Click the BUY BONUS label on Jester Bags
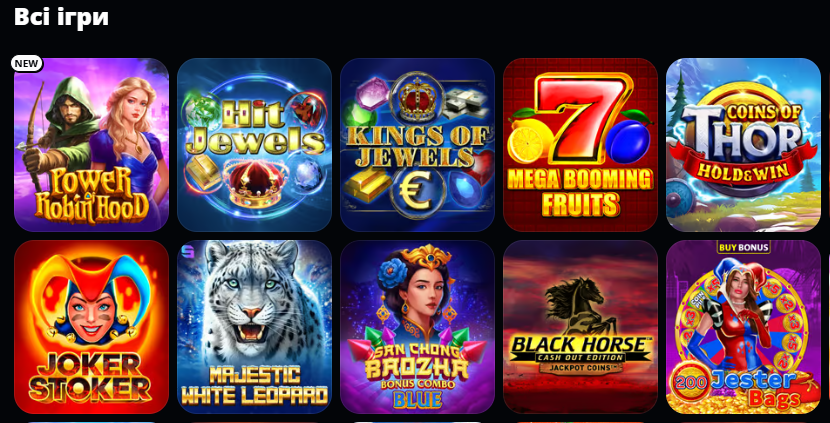Screen dimensions: 830x423 pyautogui.click(x=743, y=247)
